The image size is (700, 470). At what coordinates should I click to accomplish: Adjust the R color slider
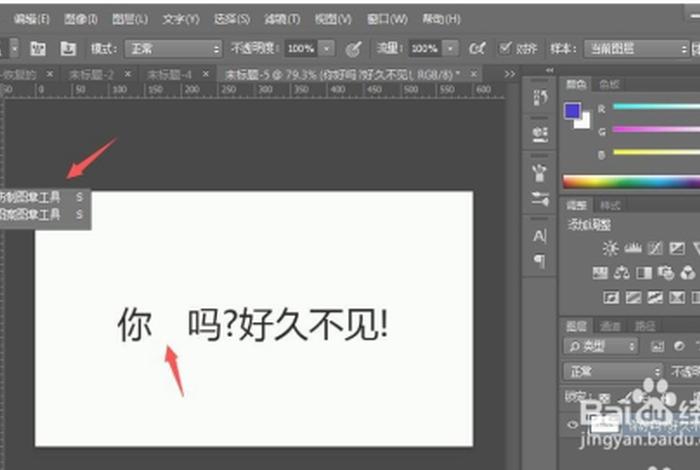[x=656, y=106]
